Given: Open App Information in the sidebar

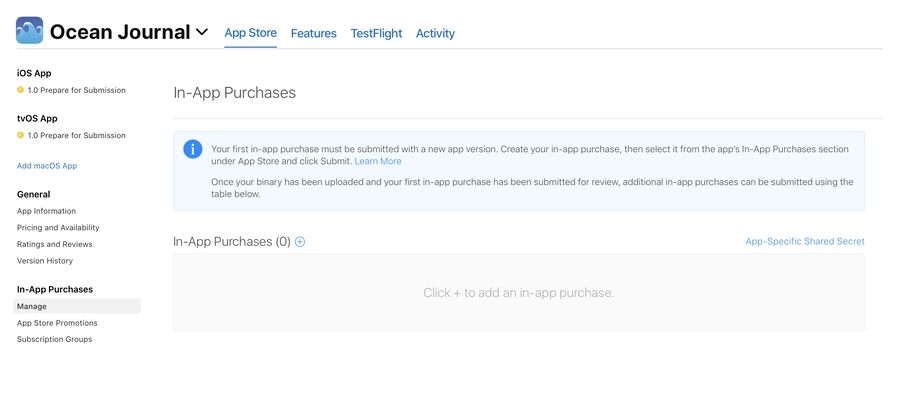Looking at the screenshot, I should pyautogui.click(x=46, y=211).
